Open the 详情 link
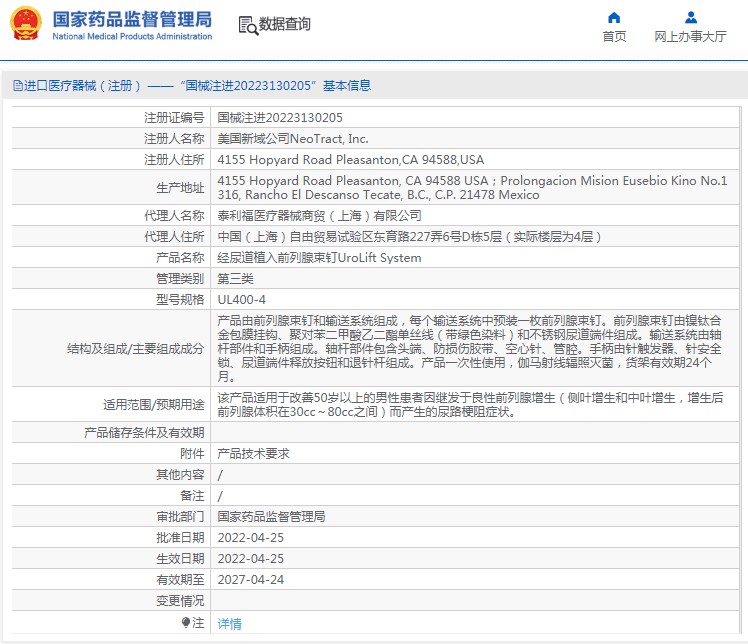 [229, 623]
